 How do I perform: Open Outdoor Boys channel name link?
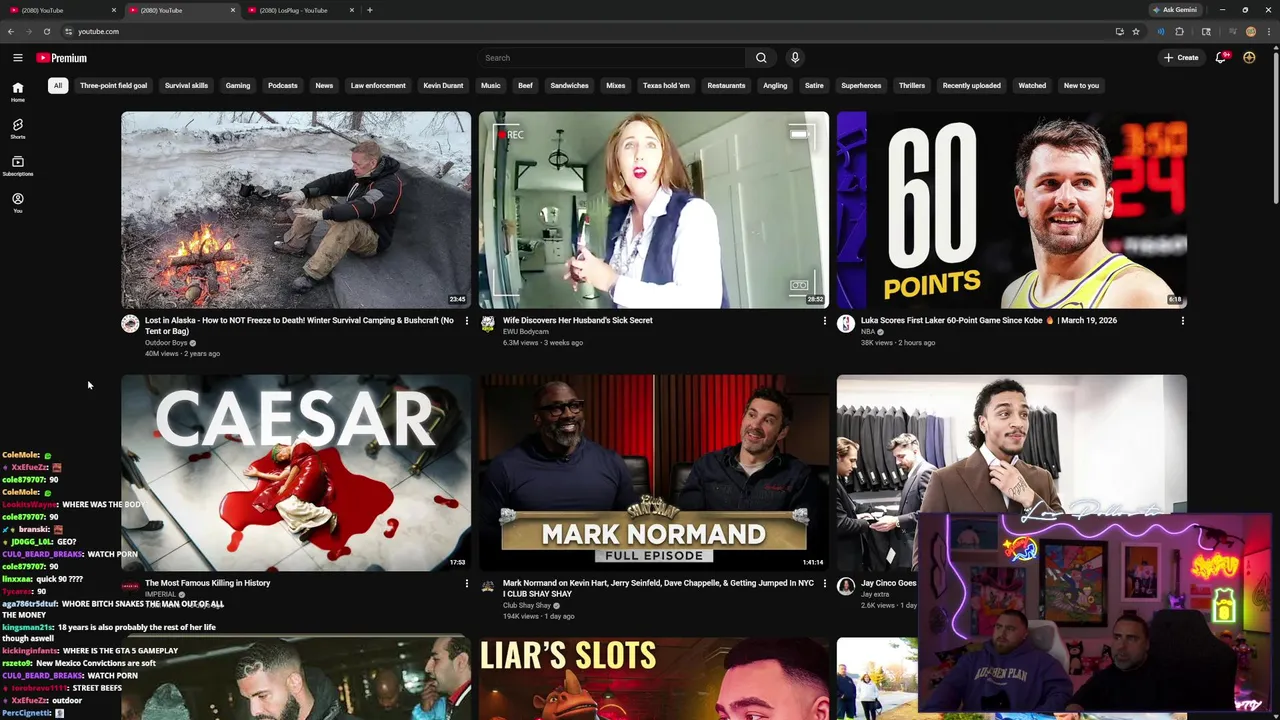[x=166, y=343]
